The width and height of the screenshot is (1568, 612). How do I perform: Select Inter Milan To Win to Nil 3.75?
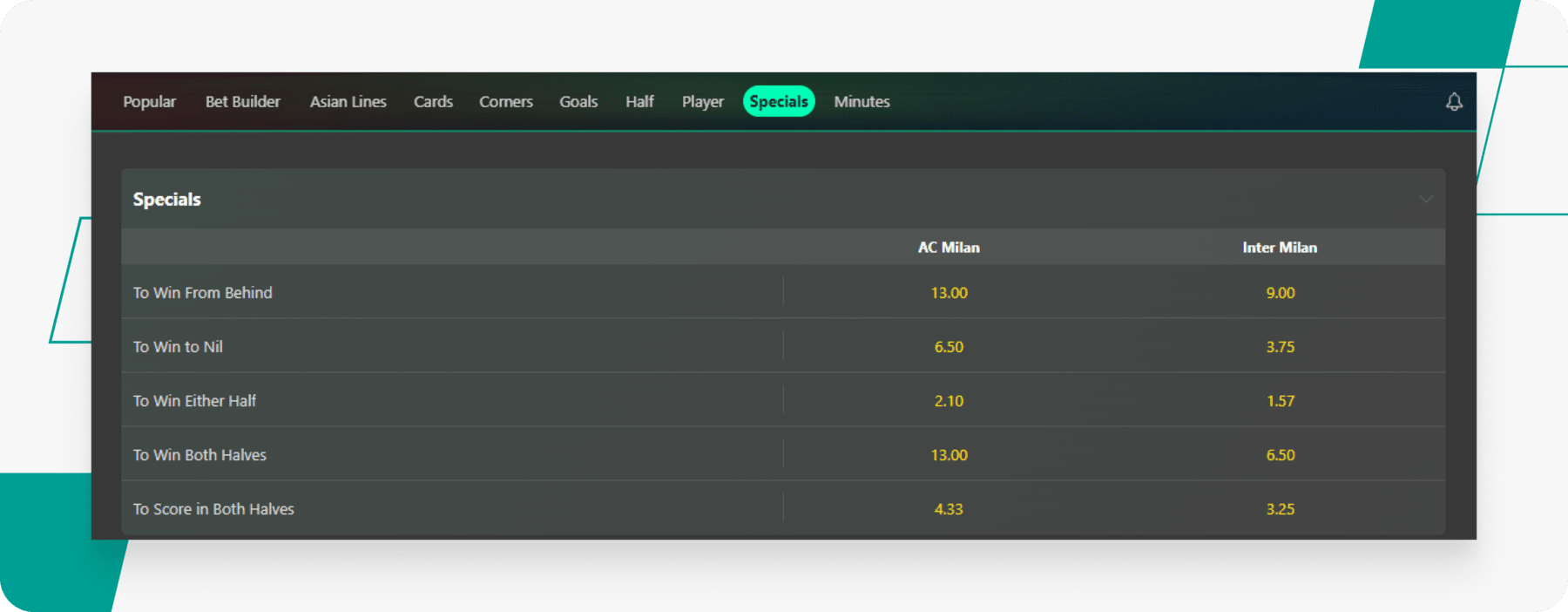click(1281, 347)
